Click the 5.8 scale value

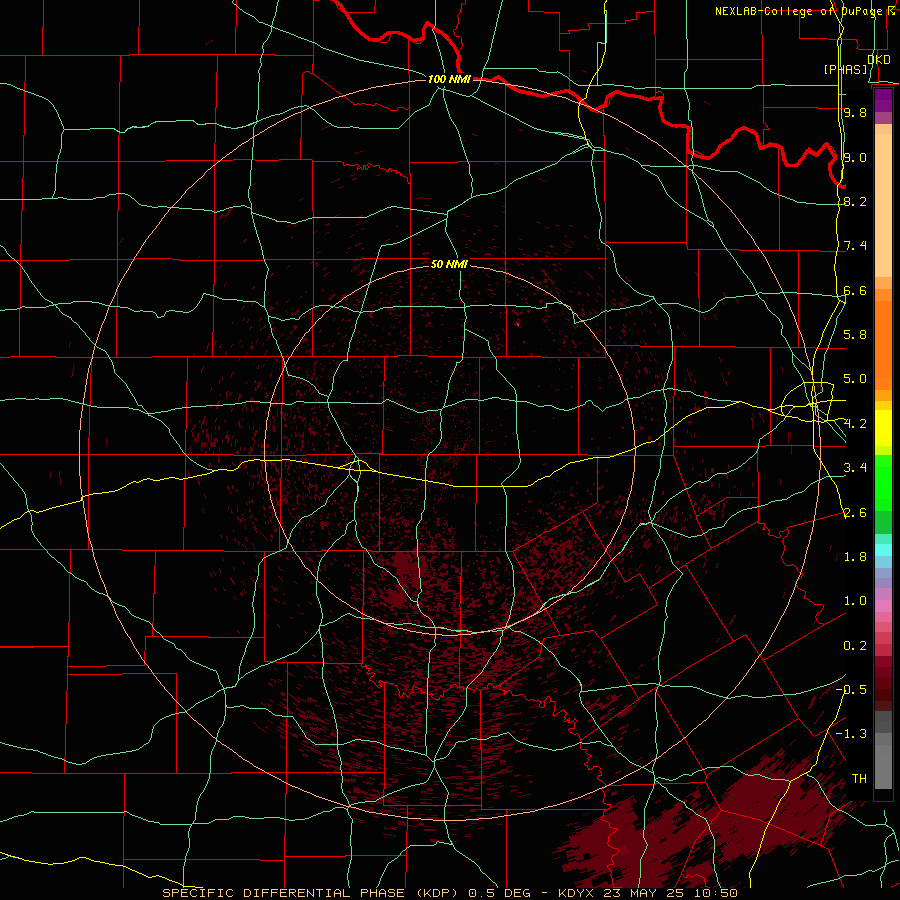855,335
